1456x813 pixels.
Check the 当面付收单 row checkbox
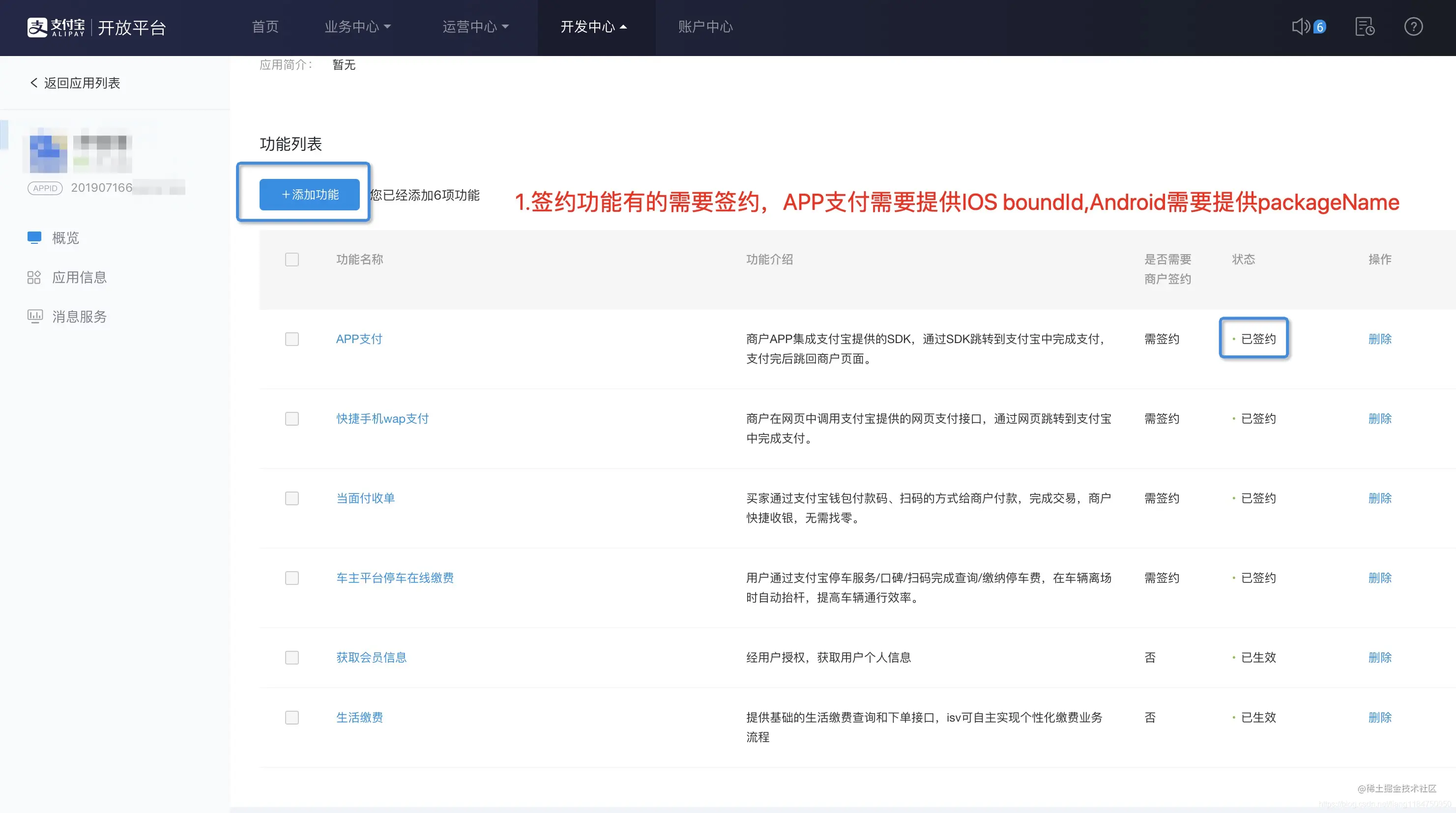click(x=291, y=498)
